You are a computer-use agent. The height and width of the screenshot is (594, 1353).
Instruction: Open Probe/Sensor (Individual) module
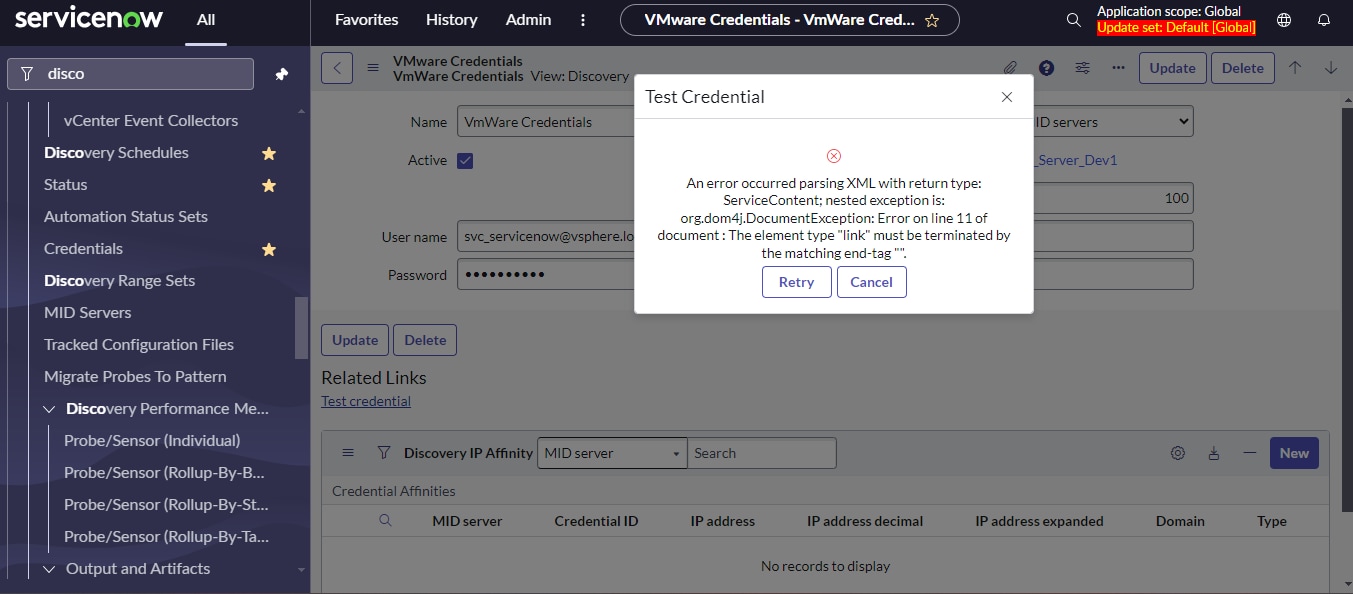point(152,441)
